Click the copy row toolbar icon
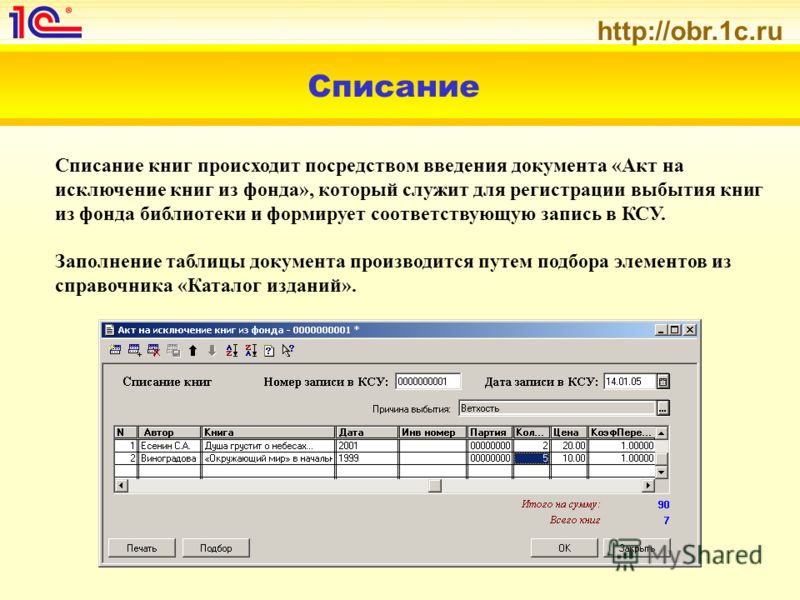800x600 pixels. (x=173, y=350)
